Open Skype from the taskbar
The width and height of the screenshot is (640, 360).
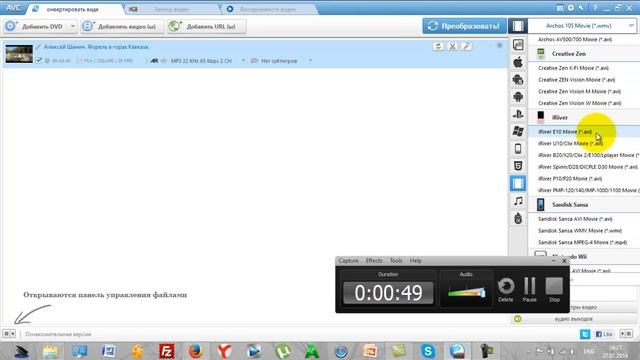click(x=428, y=351)
